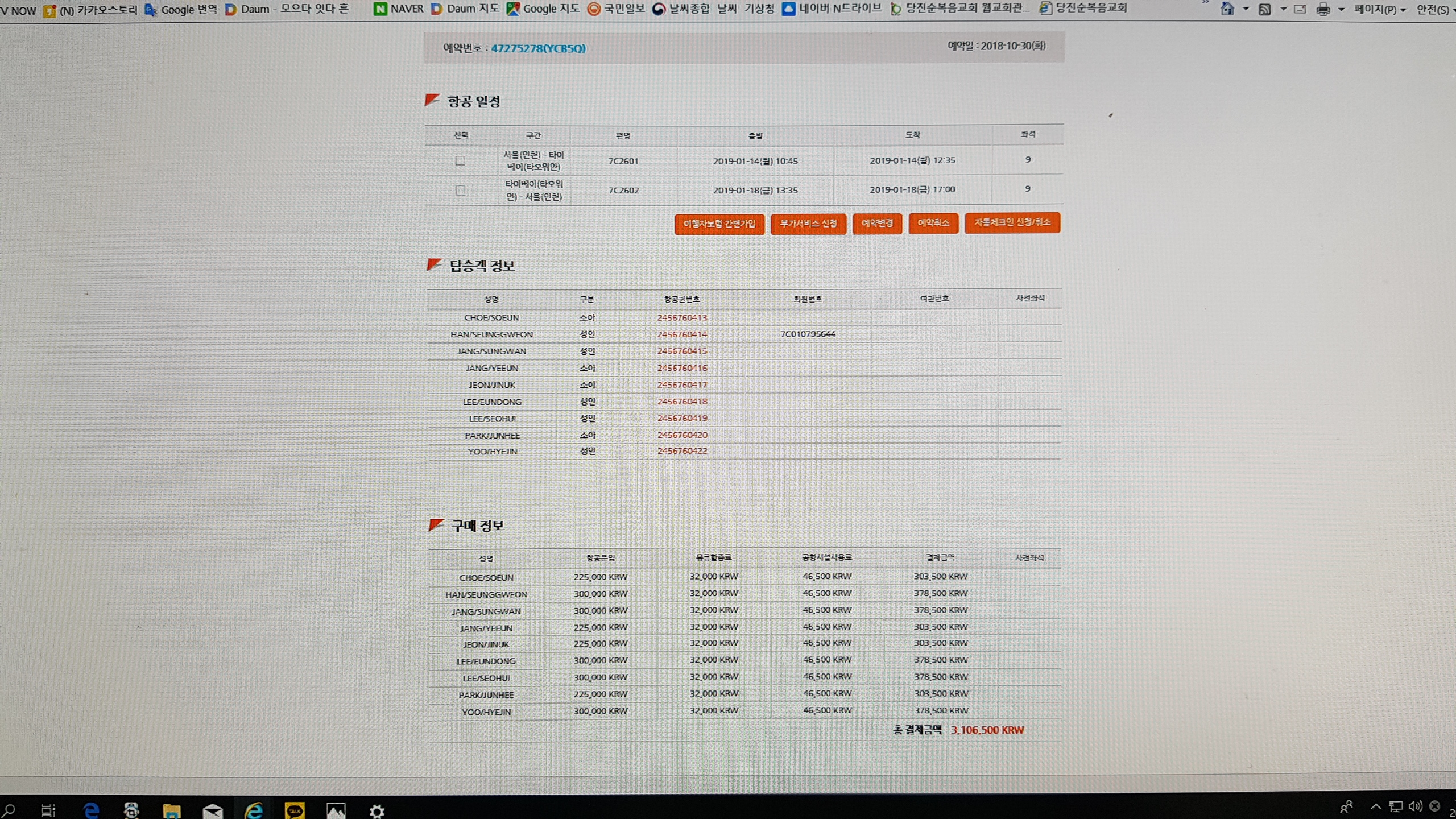This screenshot has height=819, width=1456.
Task: Expand the print options dropdown arrow
Action: click(x=1341, y=9)
